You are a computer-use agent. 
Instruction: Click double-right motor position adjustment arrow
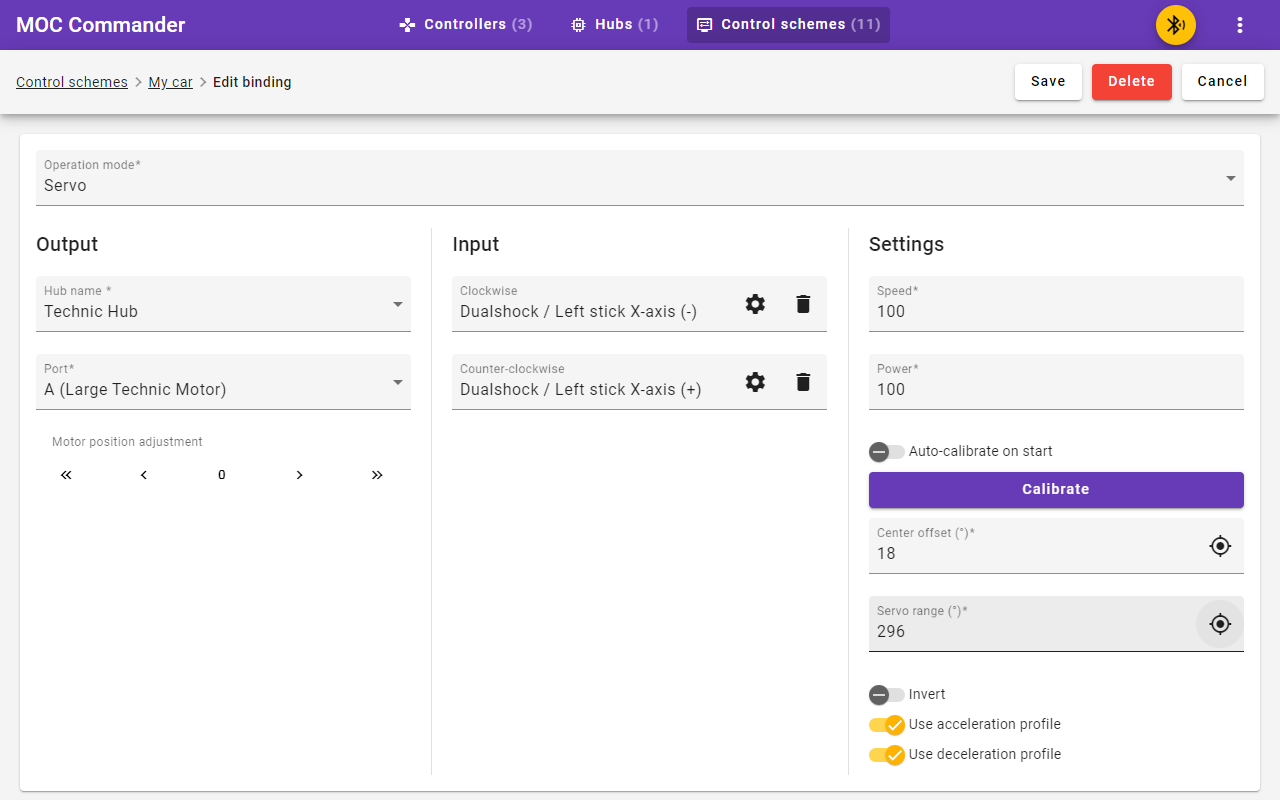point(377,475)
